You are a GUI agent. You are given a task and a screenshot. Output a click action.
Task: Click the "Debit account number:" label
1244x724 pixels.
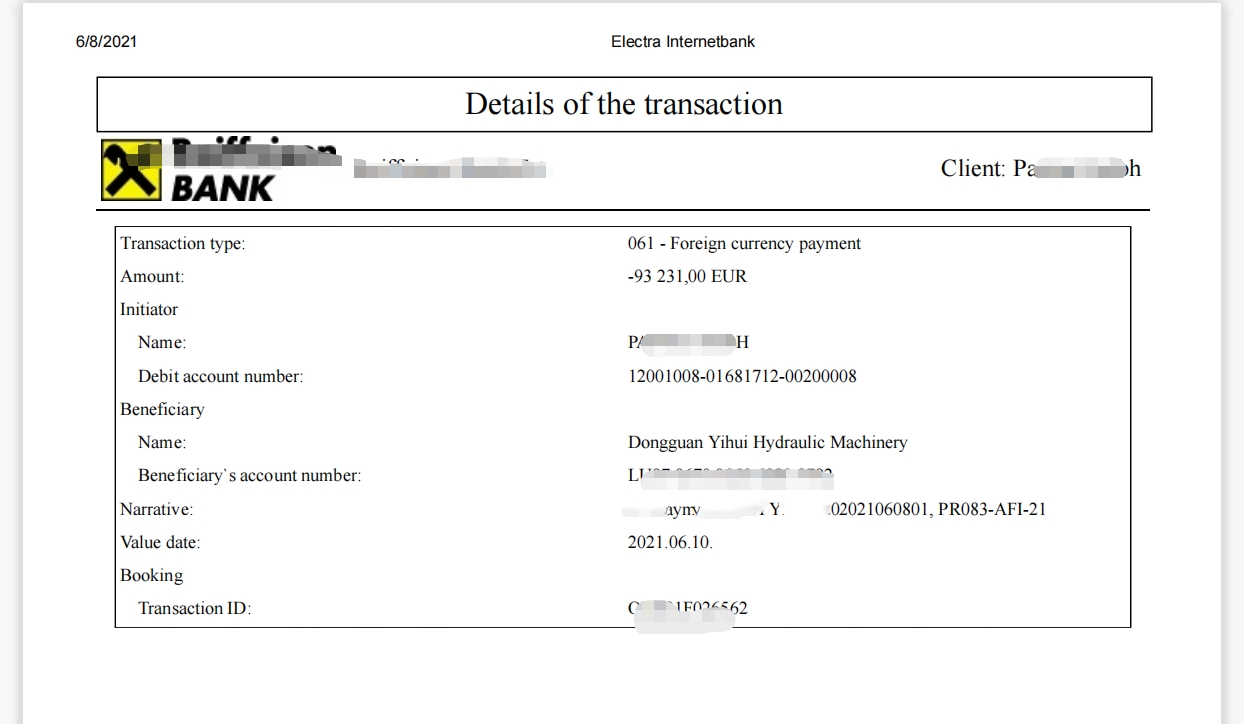[220, 377]
